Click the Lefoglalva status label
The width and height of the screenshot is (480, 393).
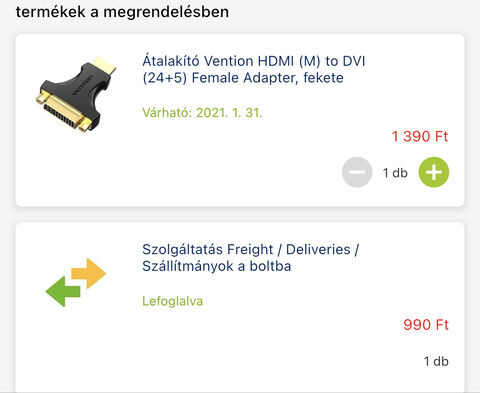(x=172, y=301)
